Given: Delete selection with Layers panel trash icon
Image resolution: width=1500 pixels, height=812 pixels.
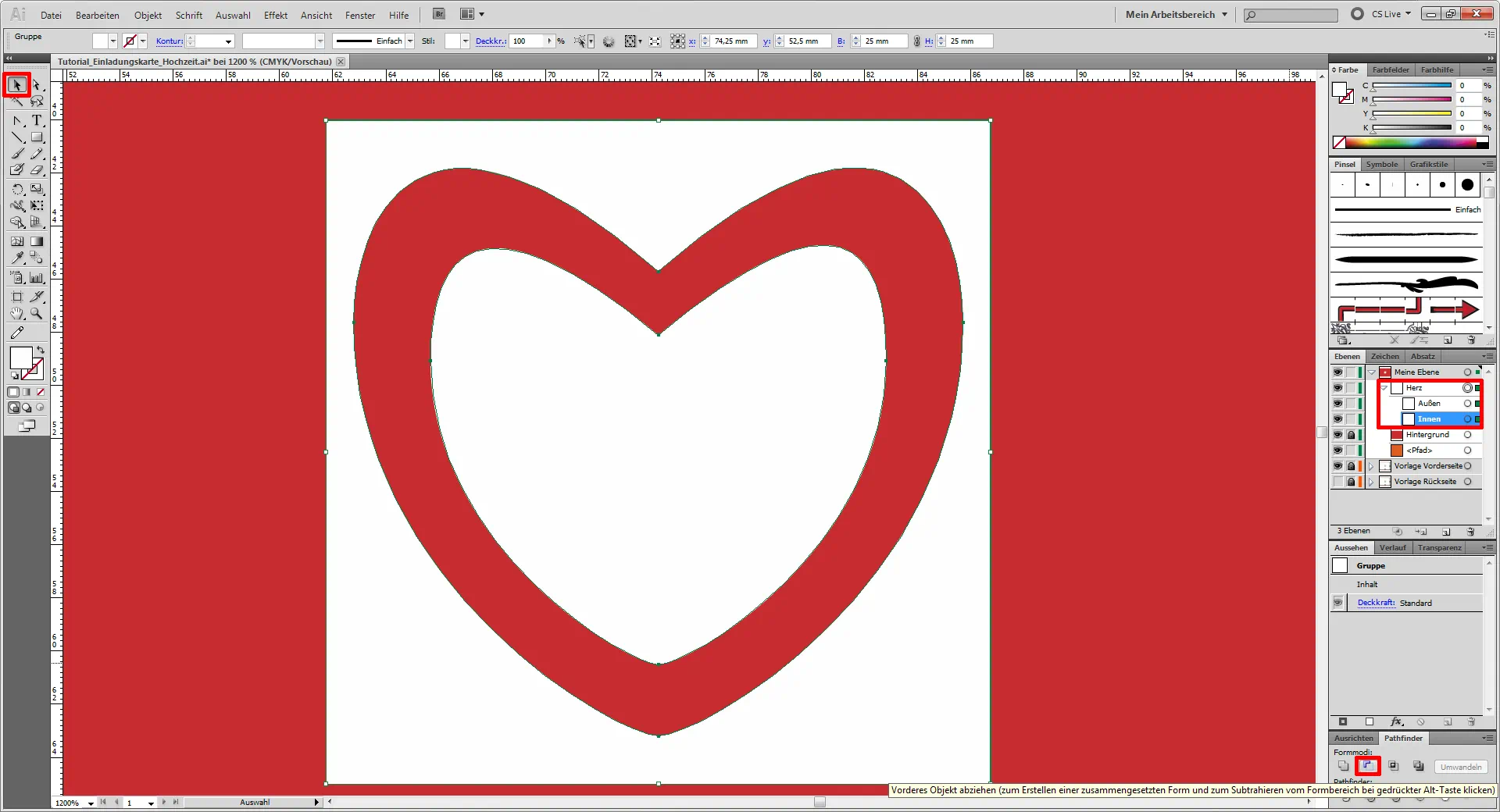Looking at the screenshot, I should coord(1470,532).
